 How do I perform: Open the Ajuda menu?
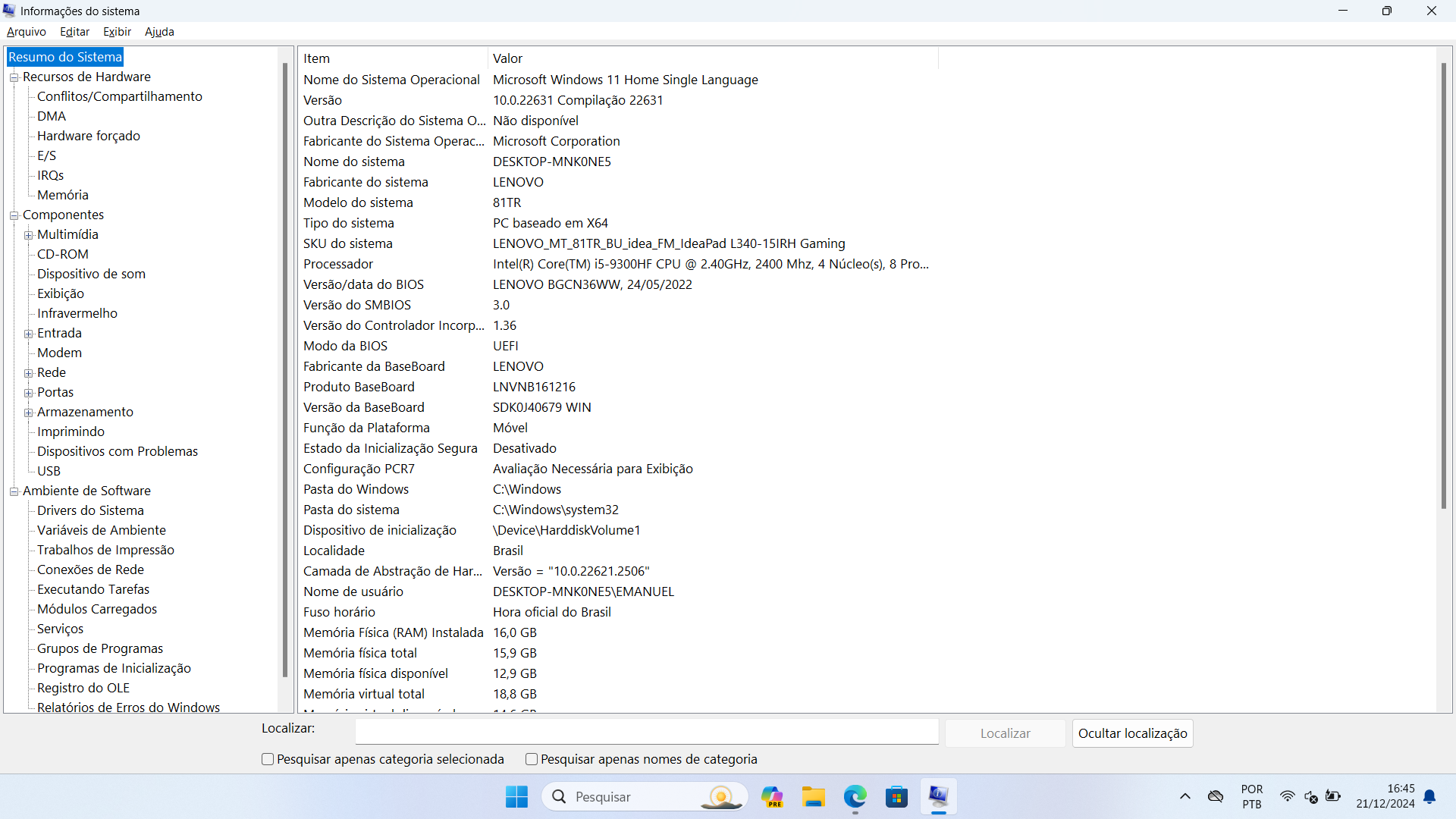(x=159, y=32)
